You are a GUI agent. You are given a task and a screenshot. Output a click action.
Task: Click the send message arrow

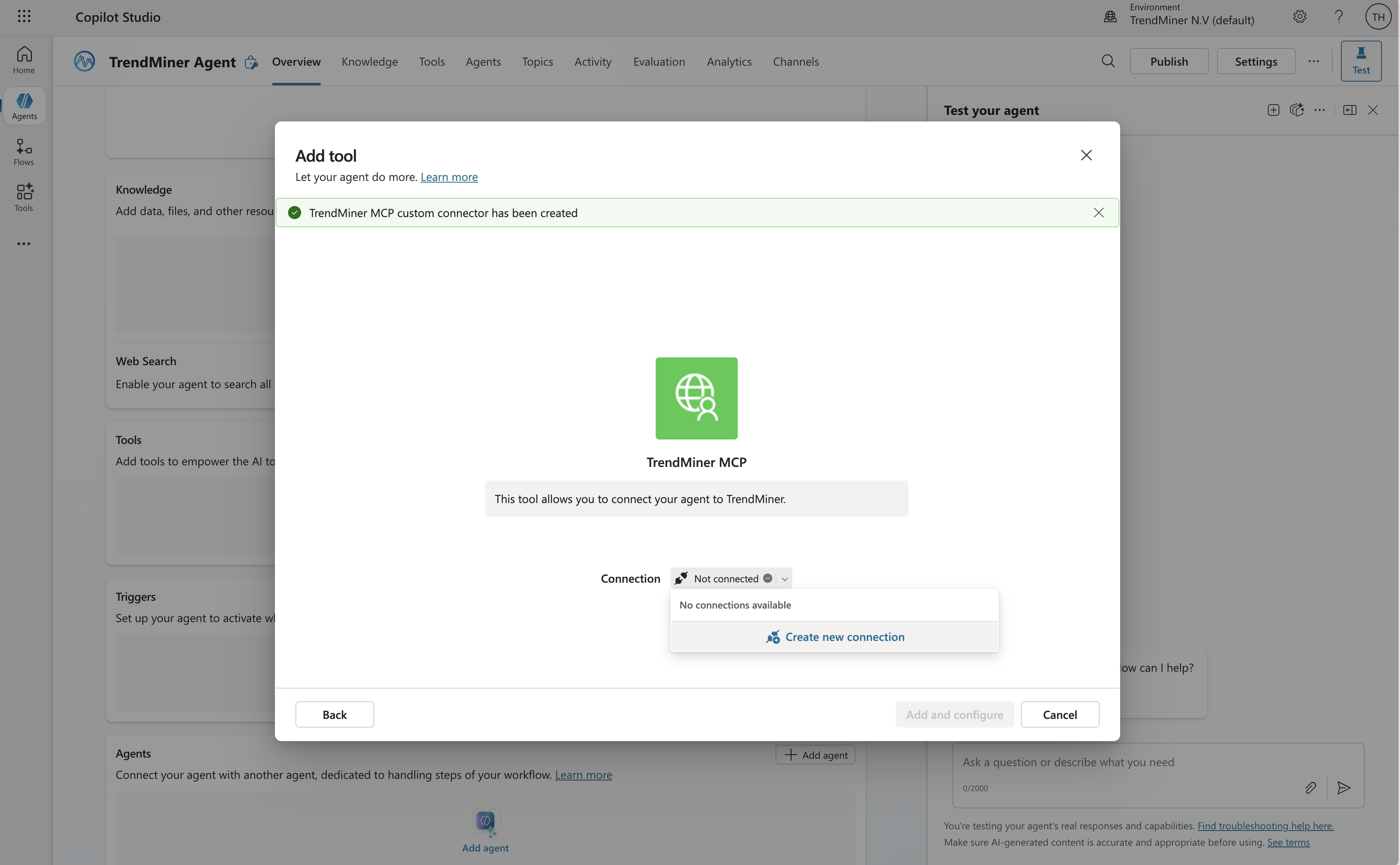[1343, 788]
